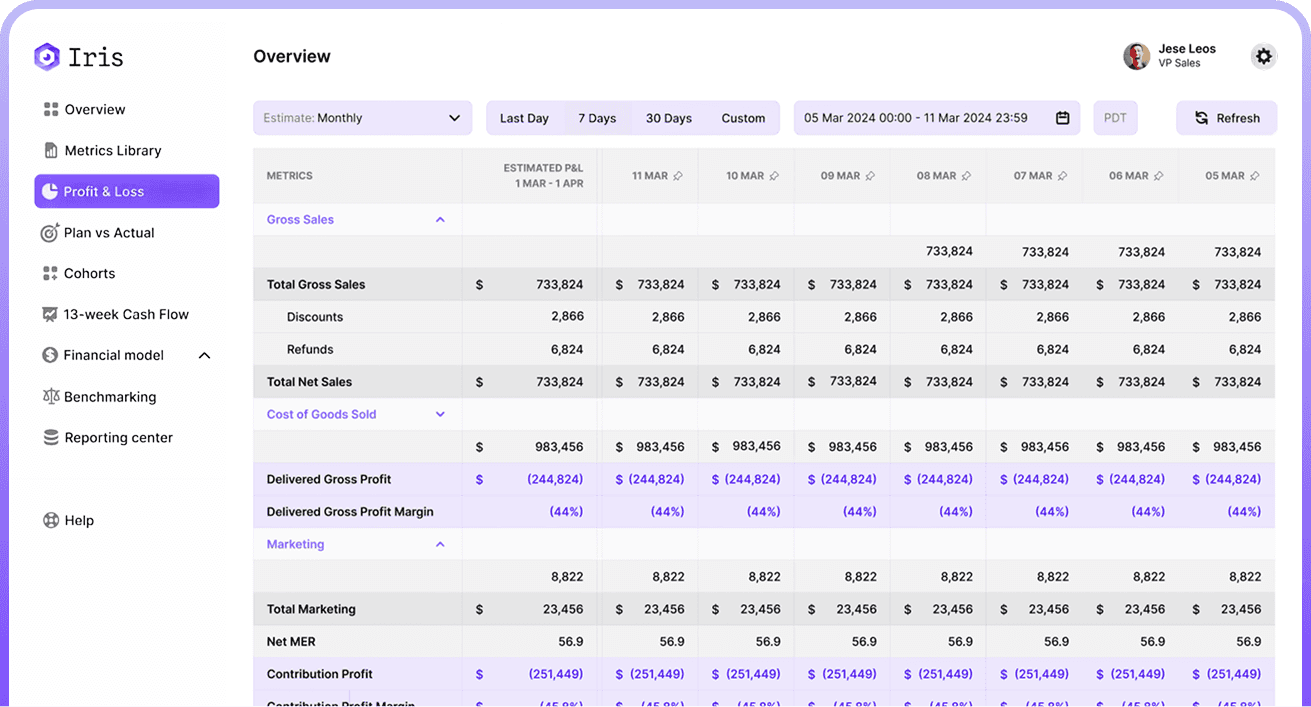Image resolution: width=1311 pixels, height=707 pixels.
Task: Click the Benchmarking scales icon
Action: (51, 397)
